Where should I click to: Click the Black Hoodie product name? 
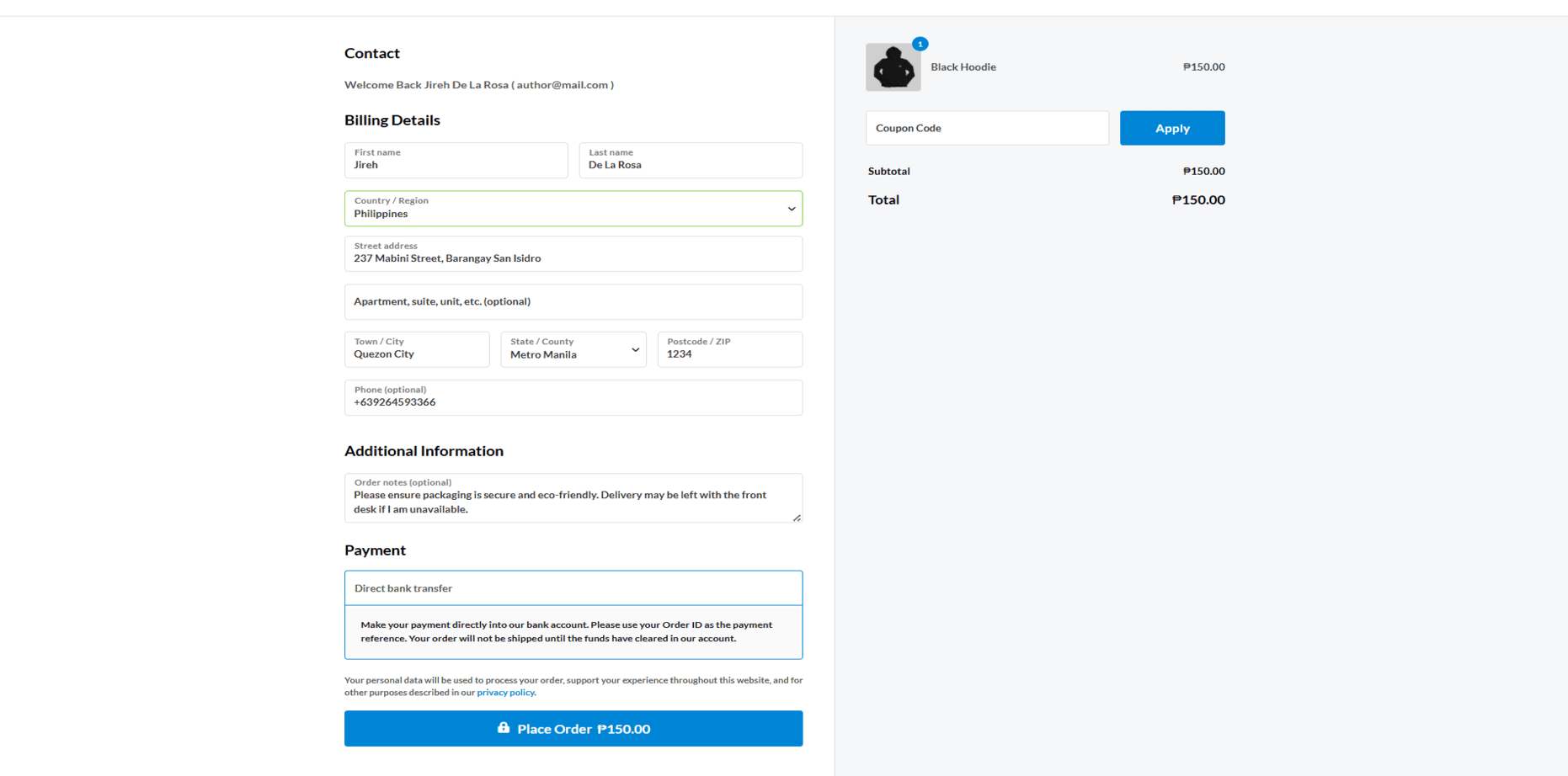[963, 67]
